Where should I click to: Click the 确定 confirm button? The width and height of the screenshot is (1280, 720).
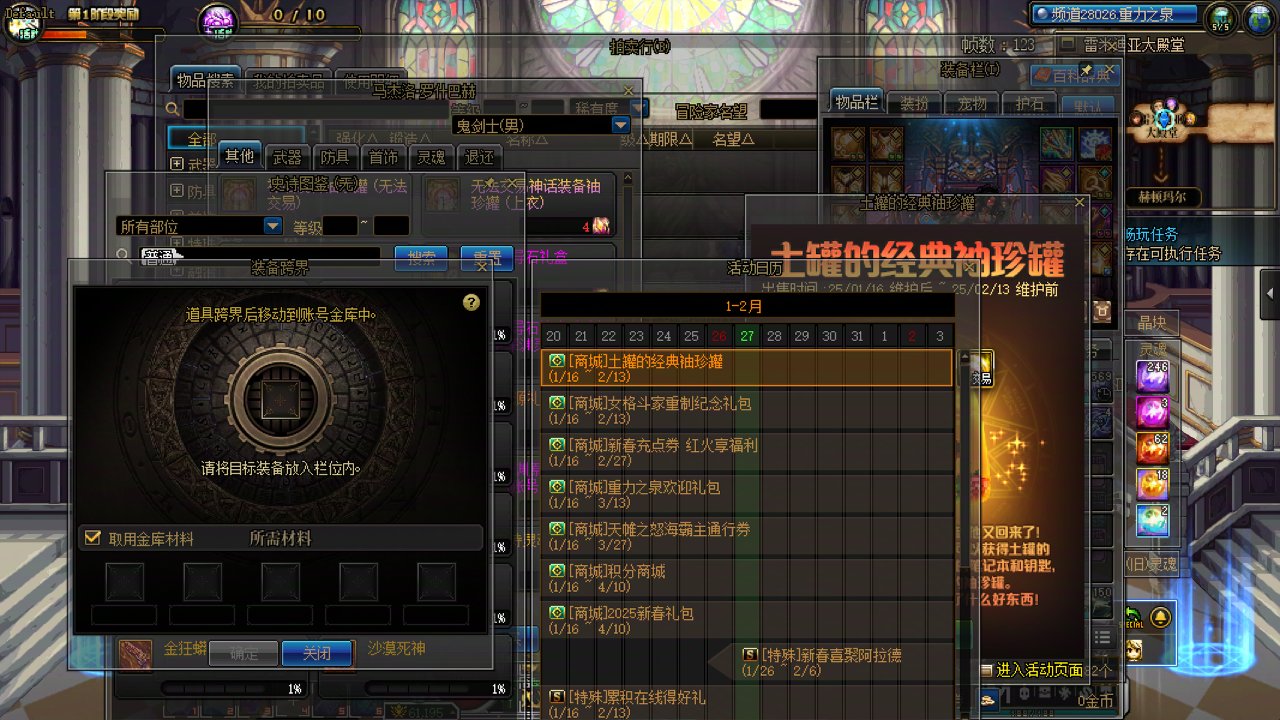click(x=244, y=653)
